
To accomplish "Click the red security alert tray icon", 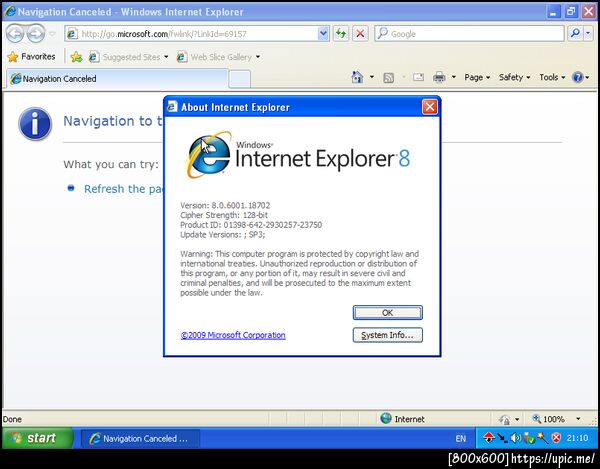I will (x=556, y=438).
